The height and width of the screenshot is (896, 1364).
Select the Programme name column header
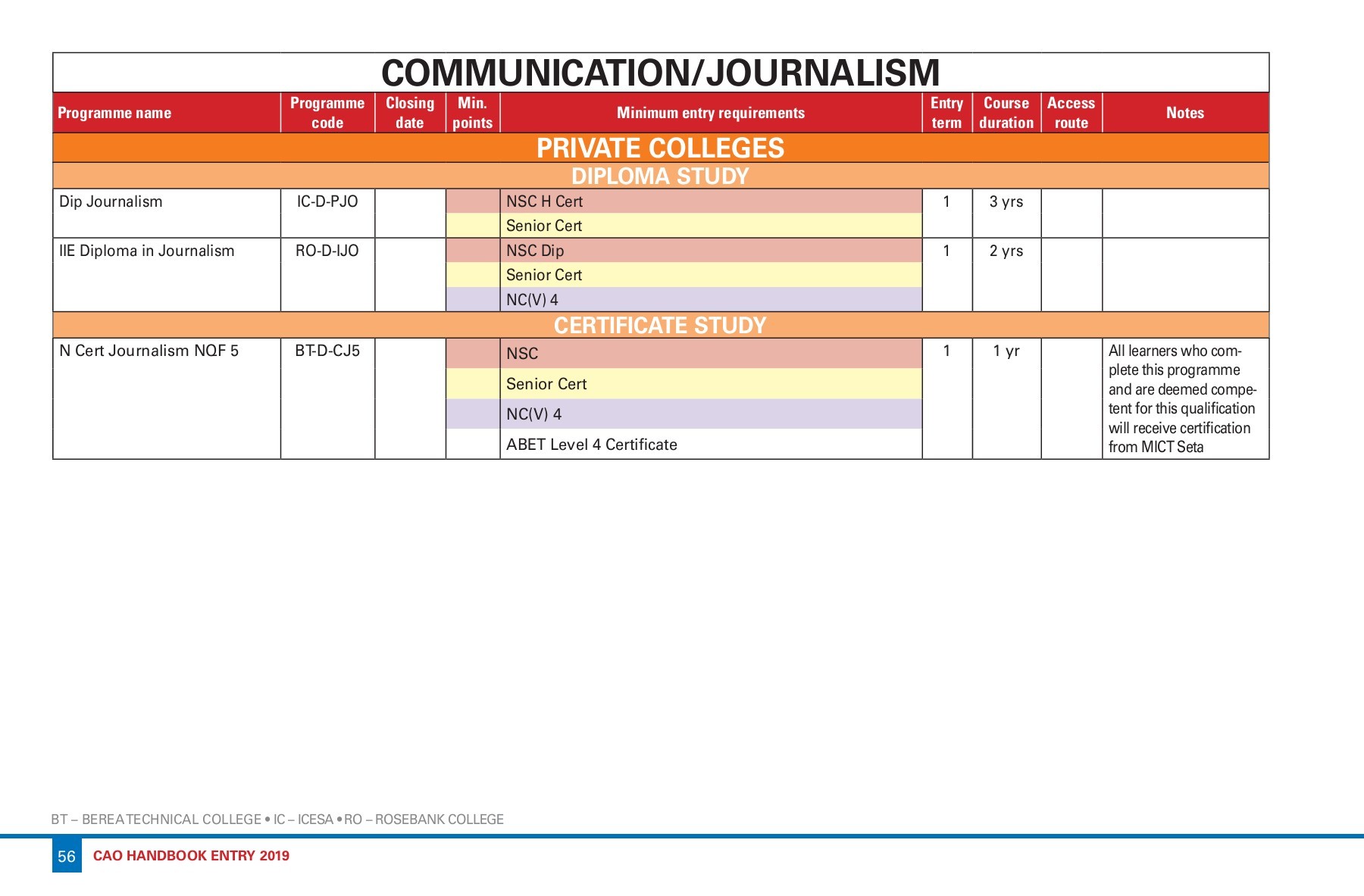(x=114, y=113)
